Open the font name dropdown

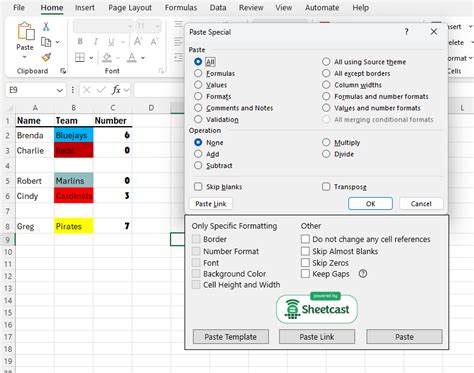coord(130,26)
